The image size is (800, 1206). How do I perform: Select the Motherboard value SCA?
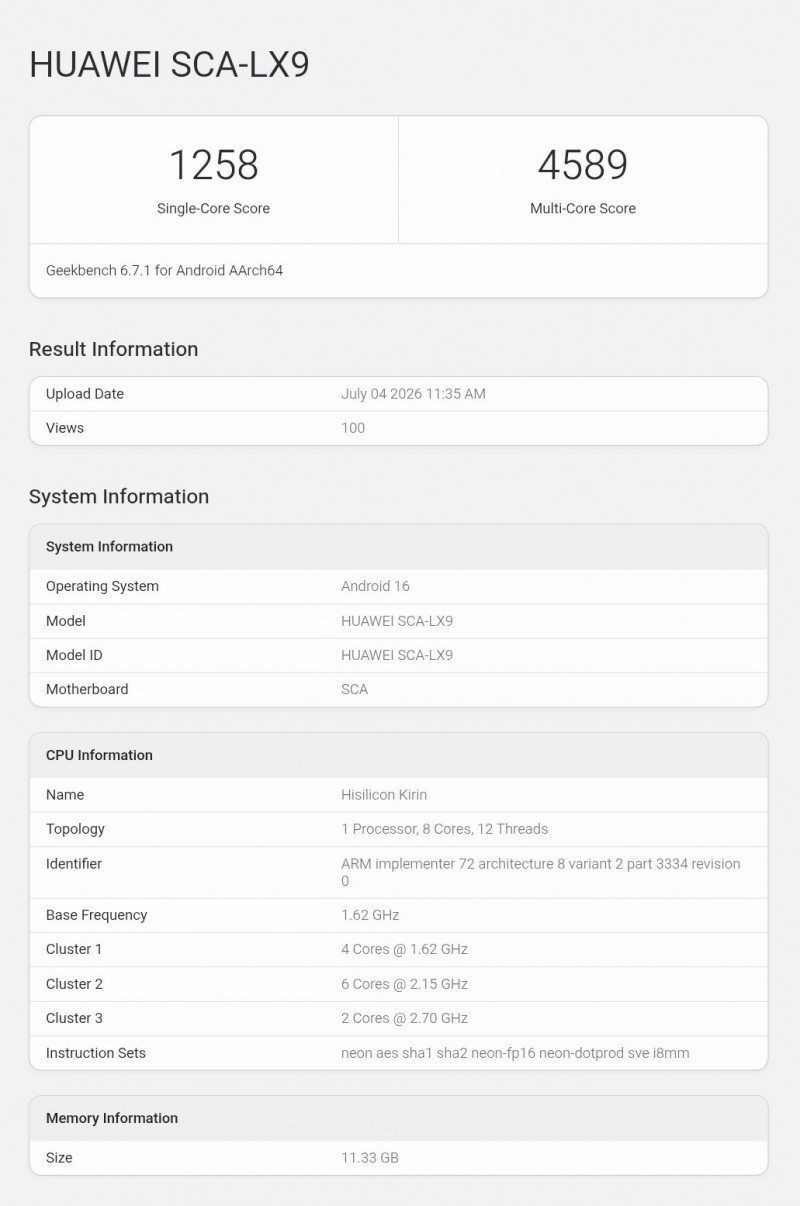pos(354,689)
